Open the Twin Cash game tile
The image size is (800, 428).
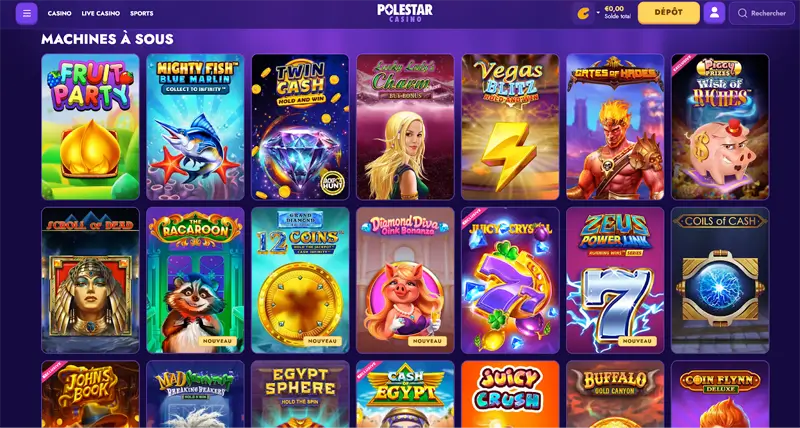[301, 127]
